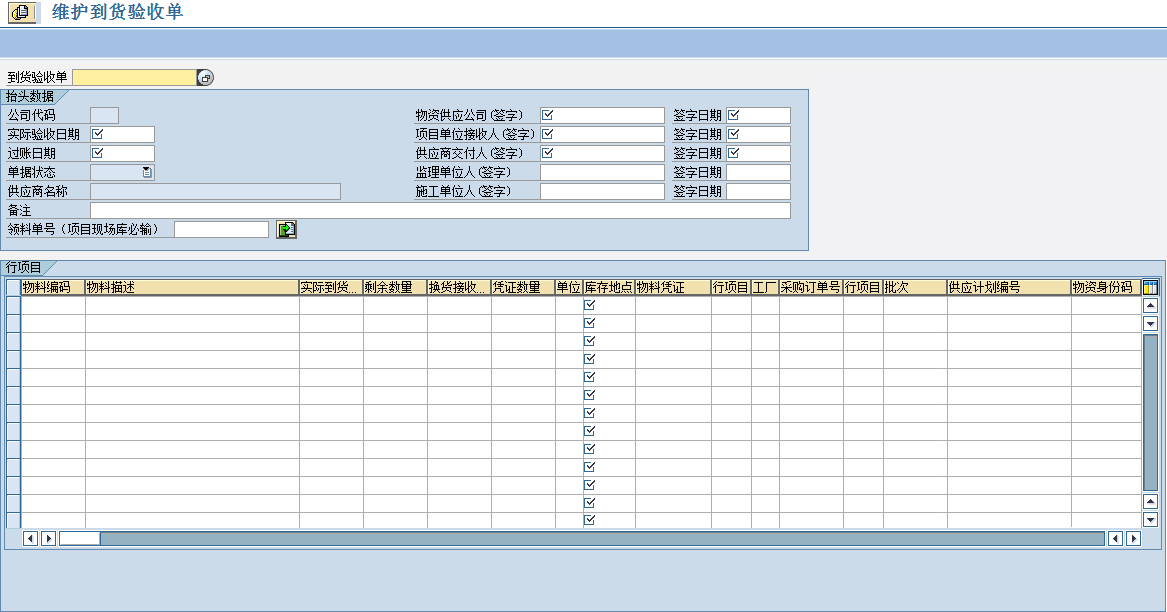Click rightmost arrow of table horizontal scrollbar
Viewport: 1167px width, 612px height.
click(x=1133, y=539)
